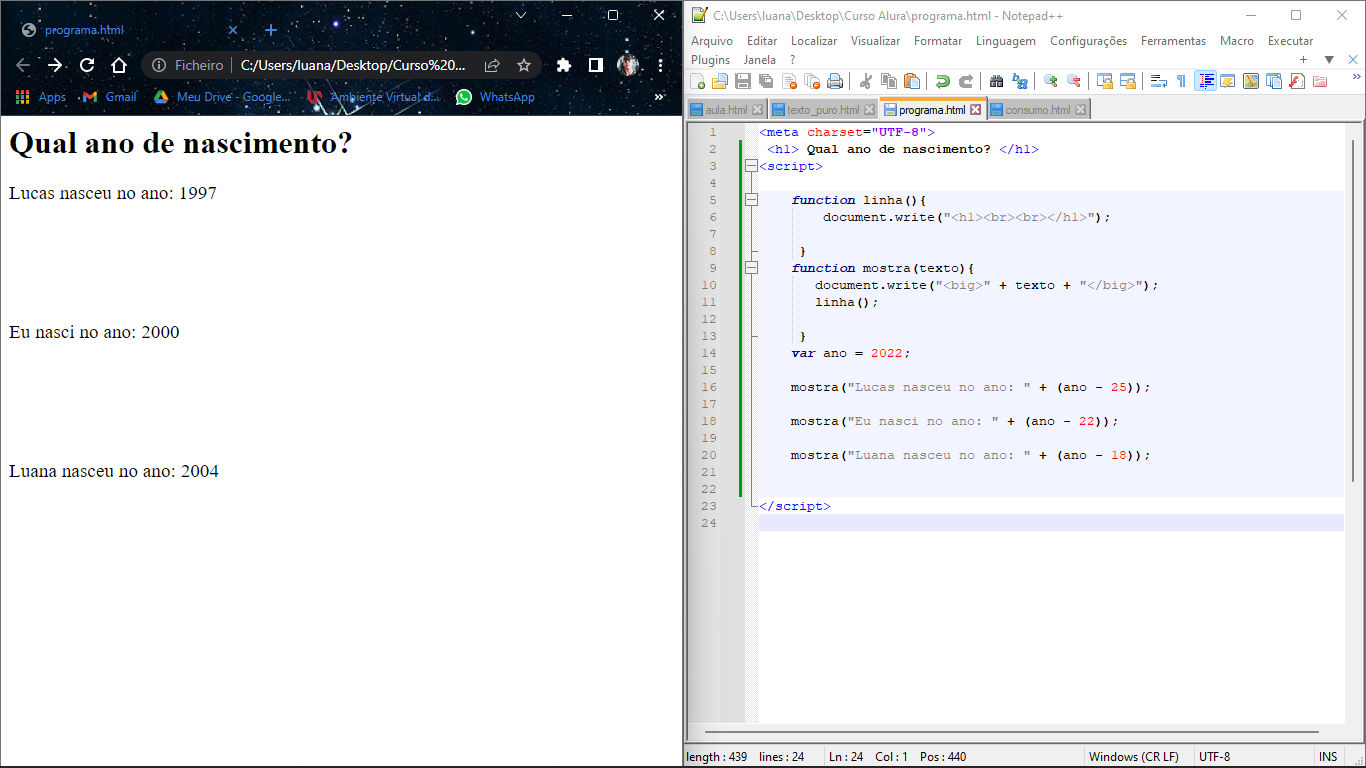Open the Localizar menu
The image size is (1366, 768).
coord(814,41)
